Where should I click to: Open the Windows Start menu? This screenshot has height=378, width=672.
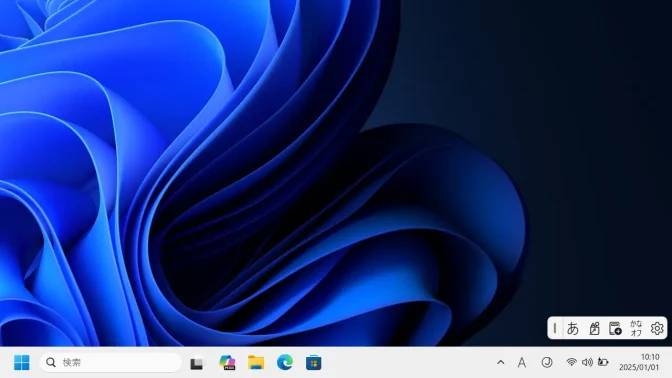tap(21, 363)
